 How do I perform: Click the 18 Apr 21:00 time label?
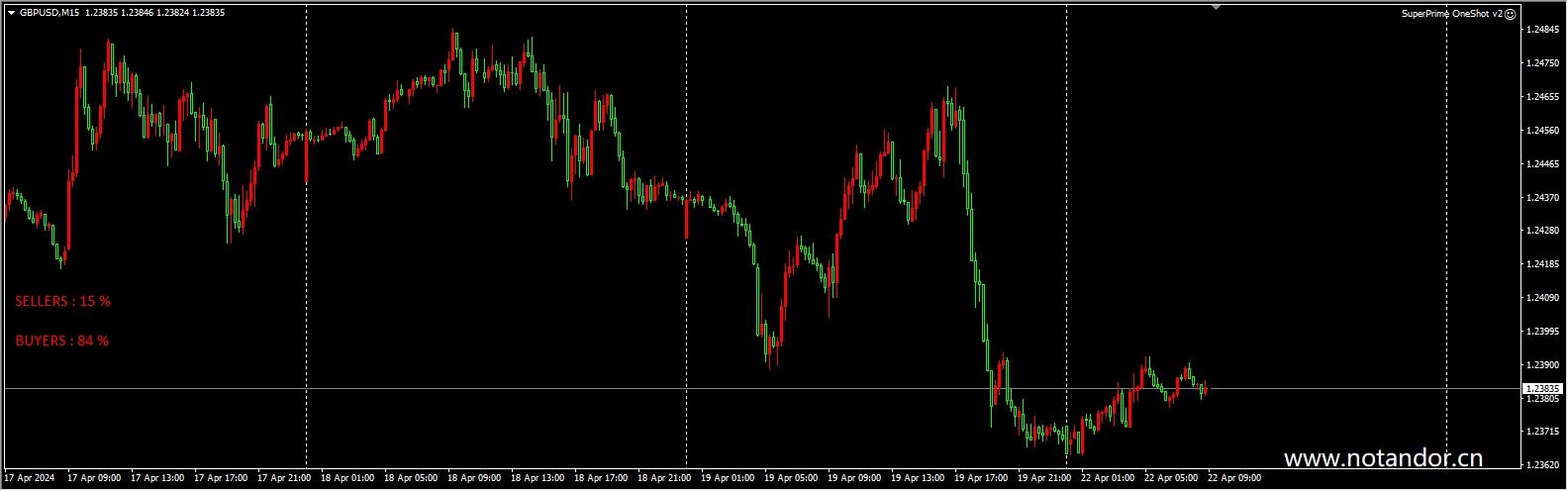664,478
